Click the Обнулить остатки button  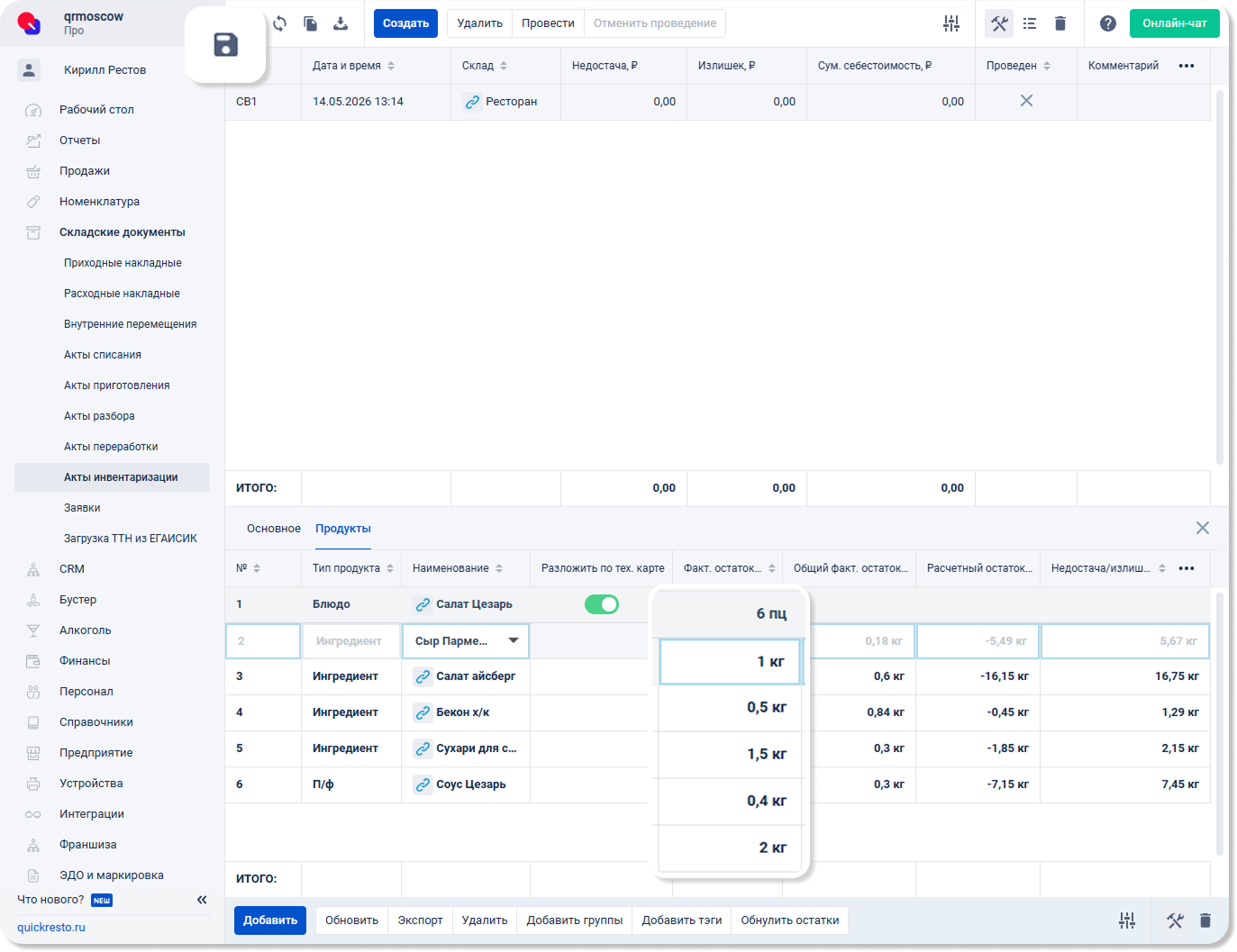tap(790, 920)
